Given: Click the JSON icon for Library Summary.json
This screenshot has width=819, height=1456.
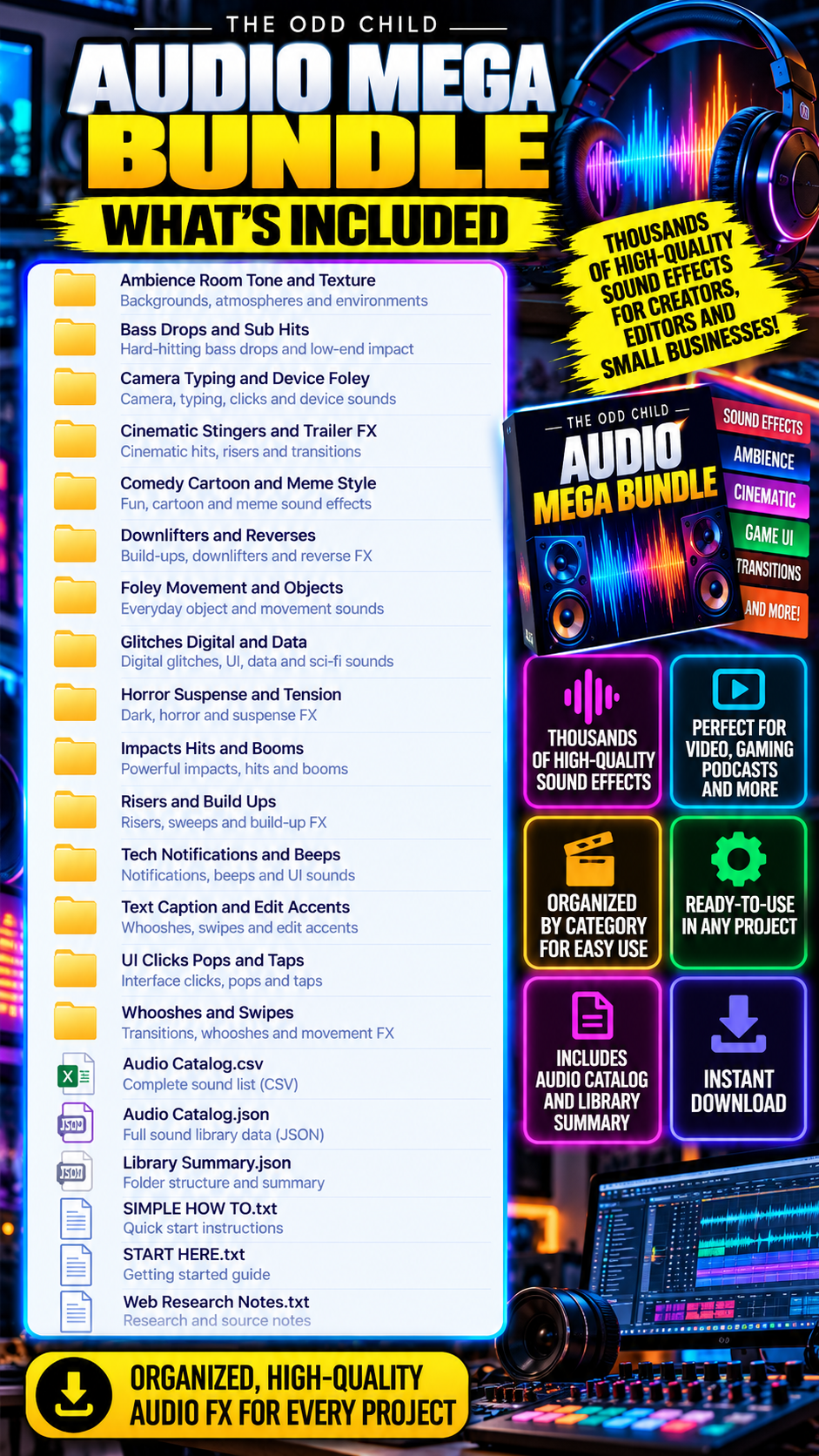Looking at the screenshot, I should tap(75, 1171).
